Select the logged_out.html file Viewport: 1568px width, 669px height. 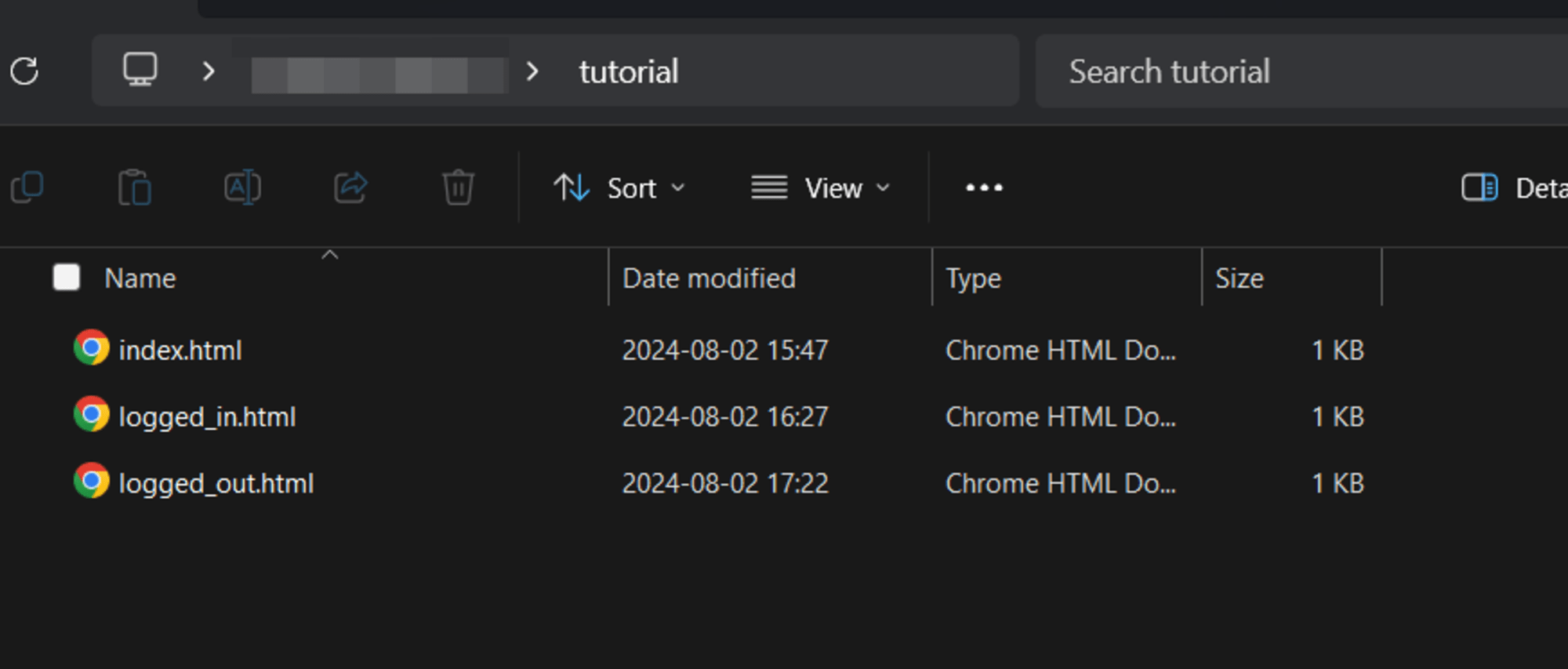tap(216, 483)
